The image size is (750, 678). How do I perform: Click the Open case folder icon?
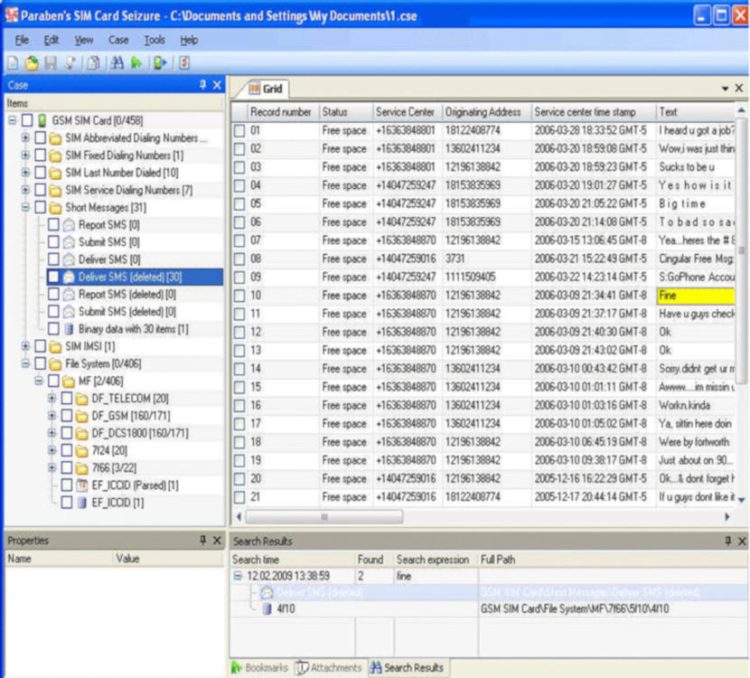[x=32, y=63]
